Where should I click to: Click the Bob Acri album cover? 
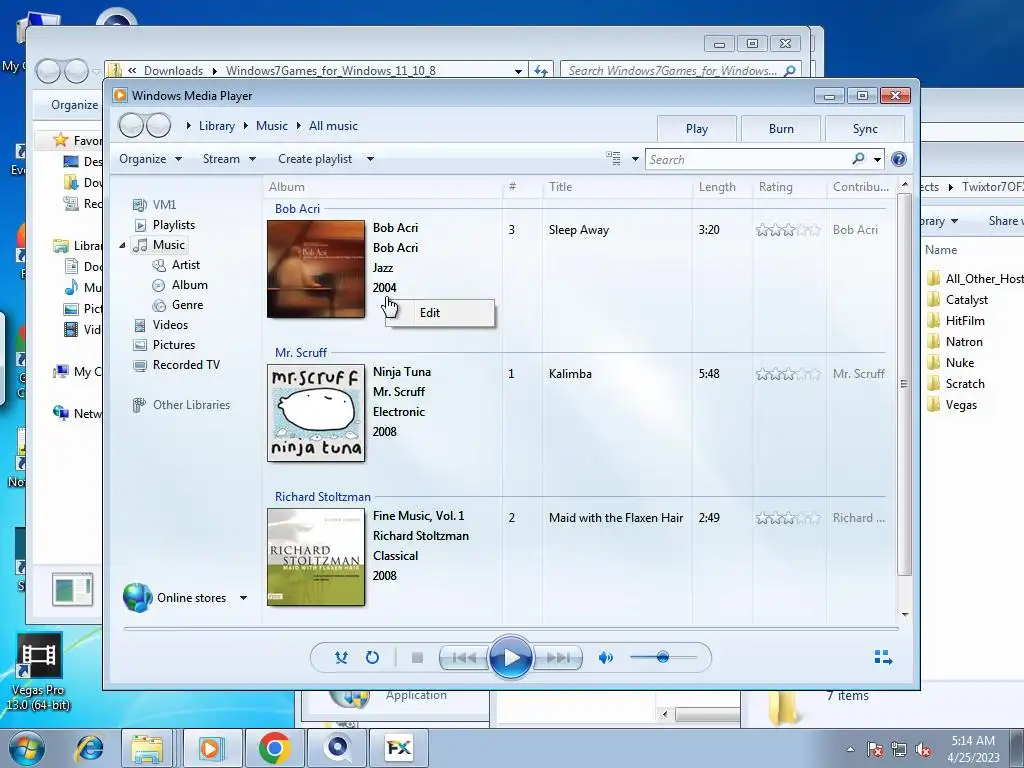[x=316, y=269]
